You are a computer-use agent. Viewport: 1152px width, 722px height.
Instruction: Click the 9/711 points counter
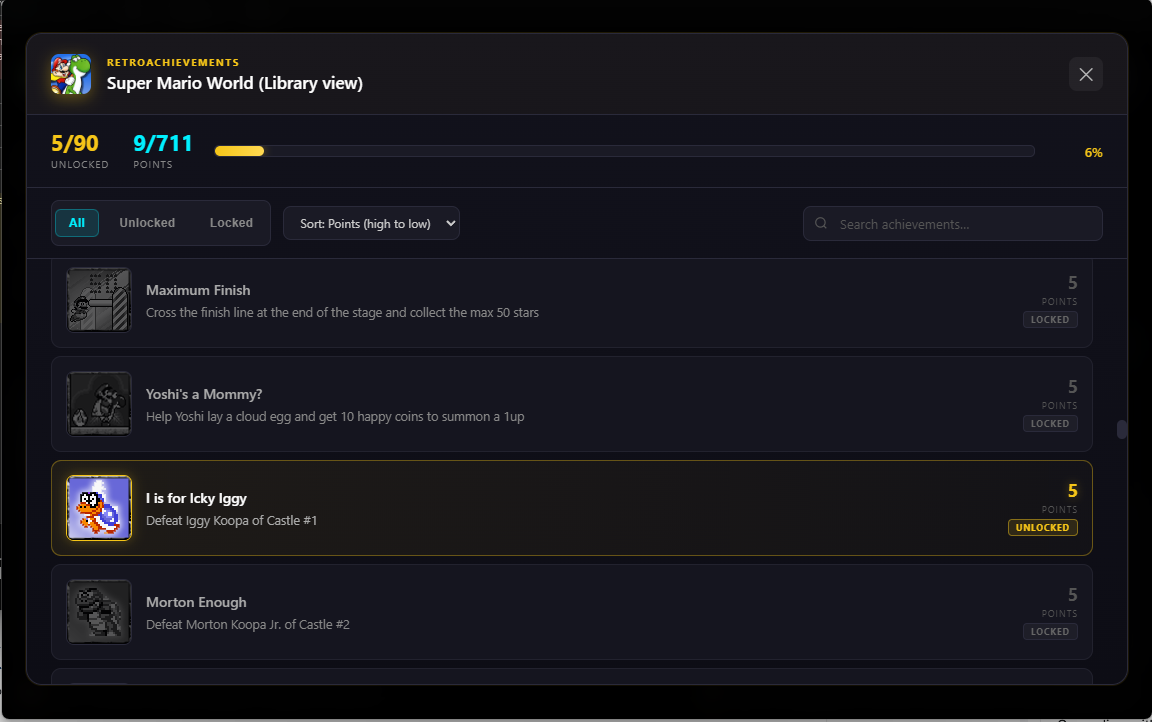click(x=162, y=143)
